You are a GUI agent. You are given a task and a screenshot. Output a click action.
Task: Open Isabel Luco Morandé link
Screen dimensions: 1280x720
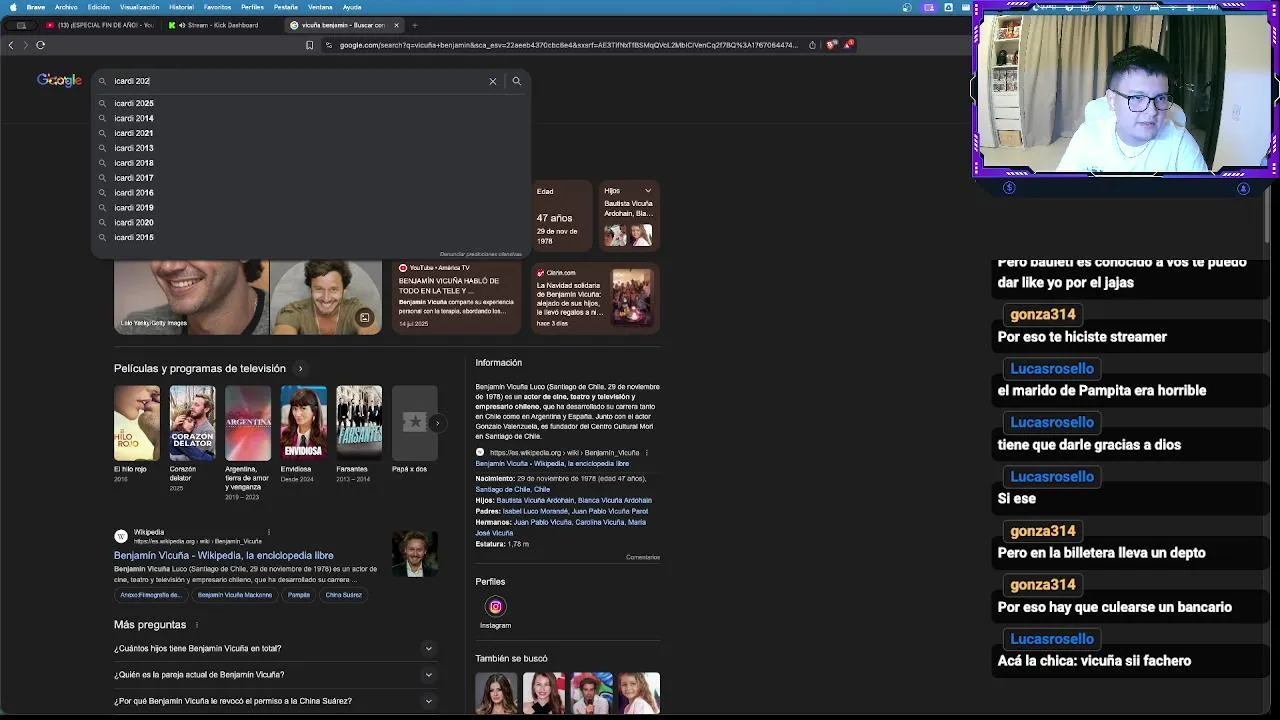tap(535, 511)
